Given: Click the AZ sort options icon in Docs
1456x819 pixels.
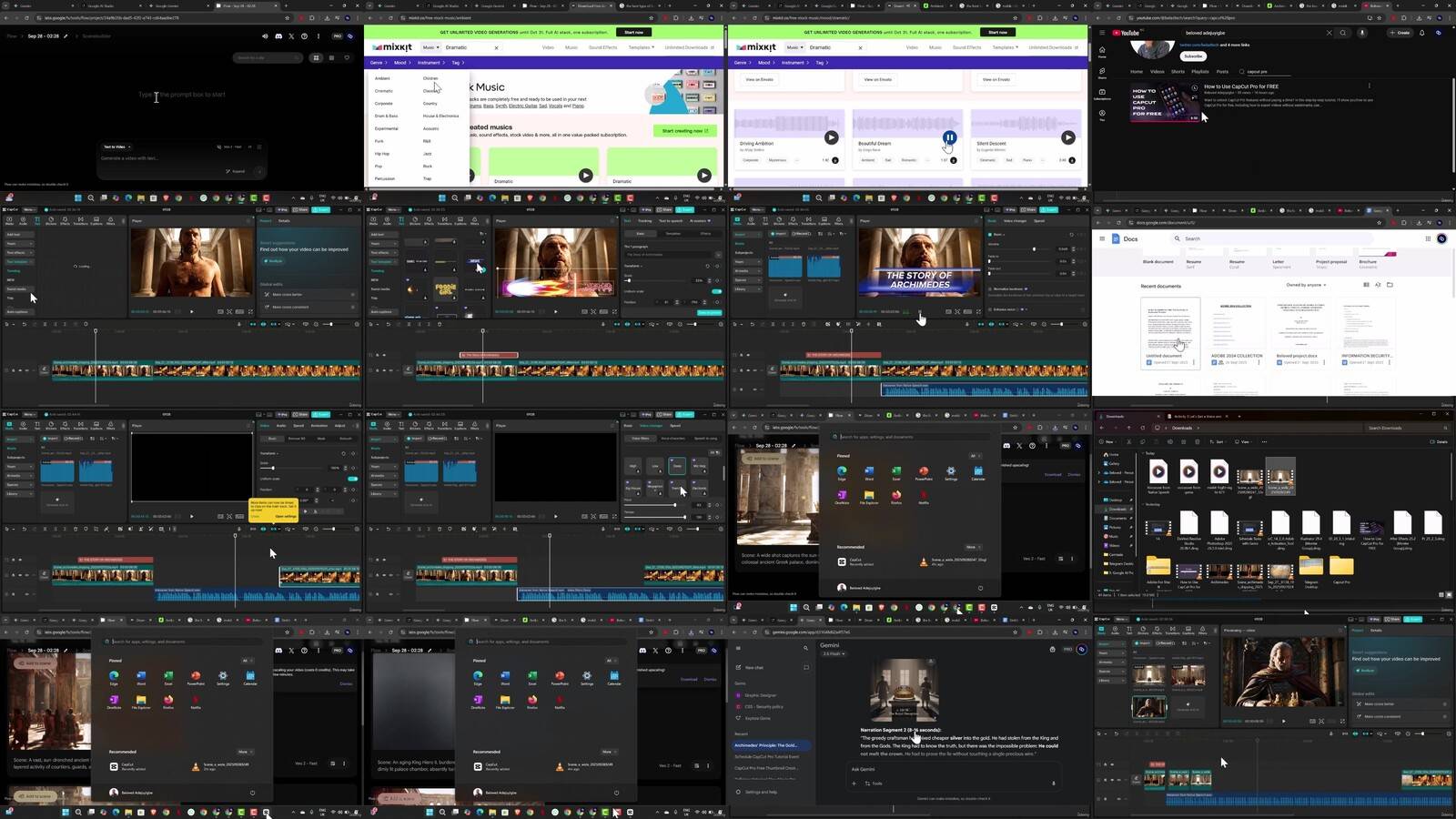Looking at the screenshot, I should pos(1378,285).
